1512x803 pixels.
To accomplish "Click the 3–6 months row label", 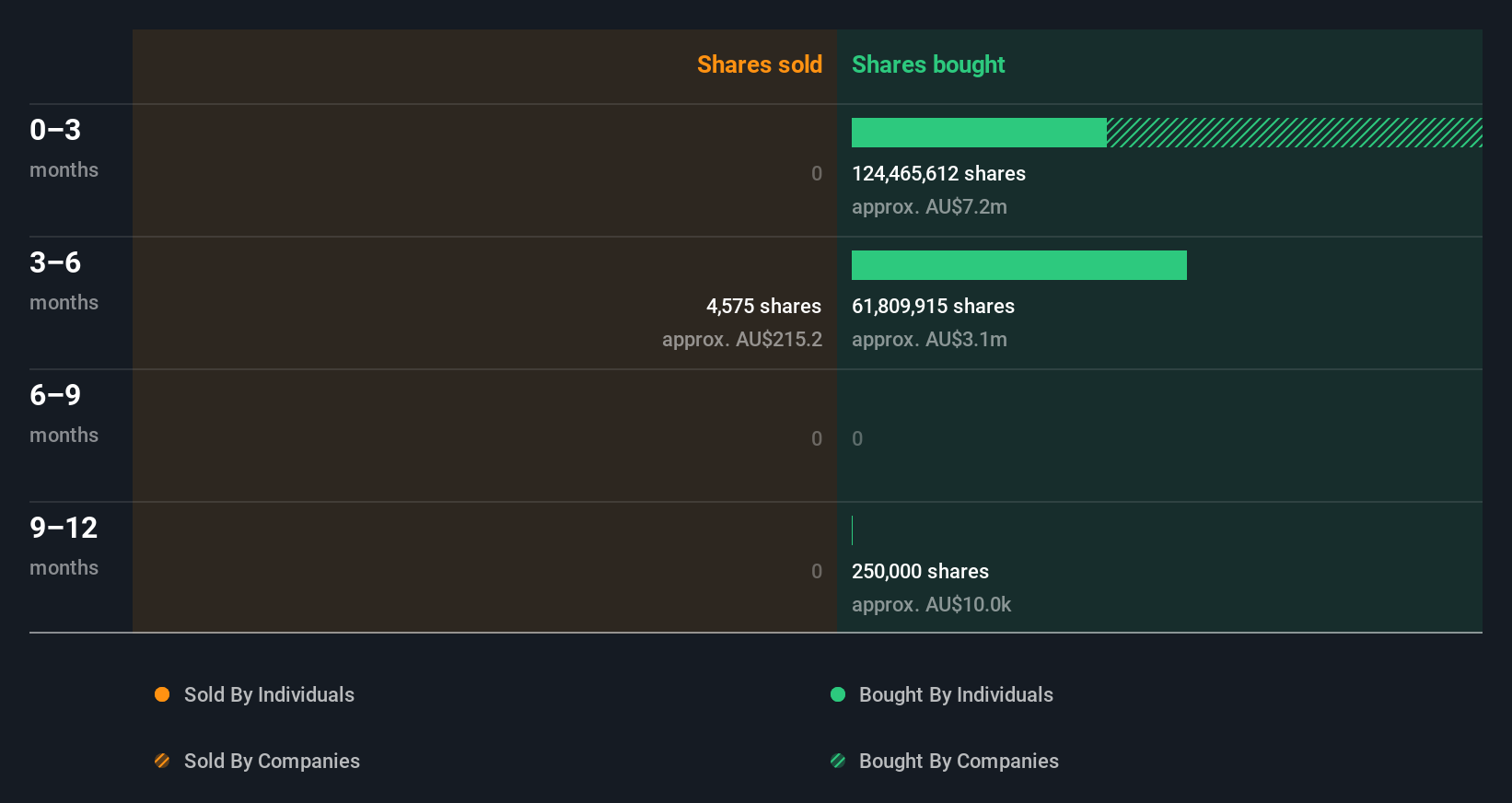I will [x=64, y=281].
